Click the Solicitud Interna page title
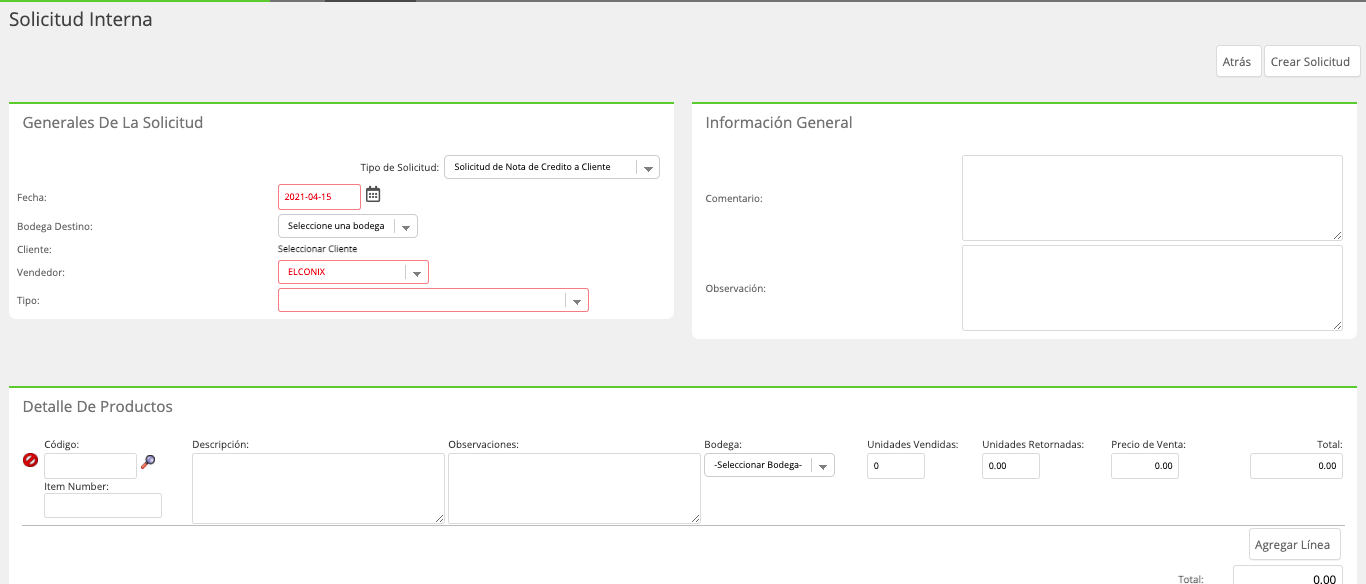 click(x=81, y=19)
